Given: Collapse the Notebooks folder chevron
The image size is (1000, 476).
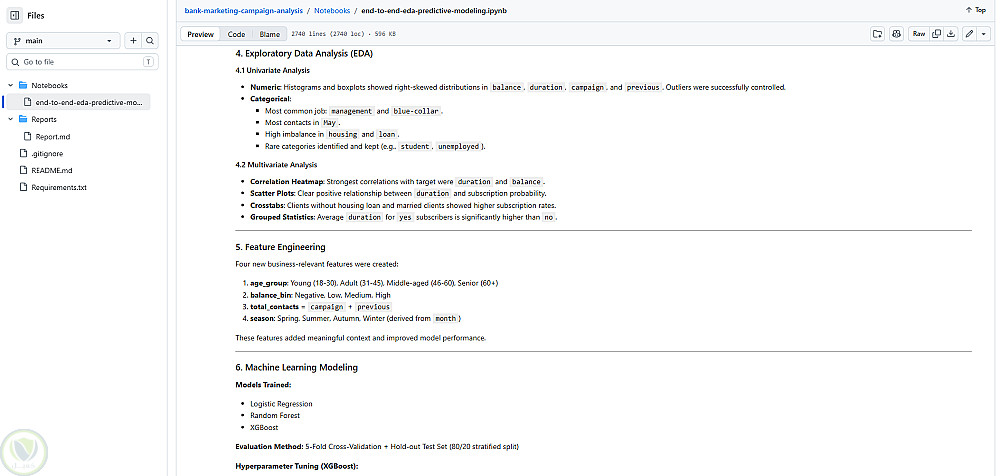Looking at the screenshot, I should point(11,85).
